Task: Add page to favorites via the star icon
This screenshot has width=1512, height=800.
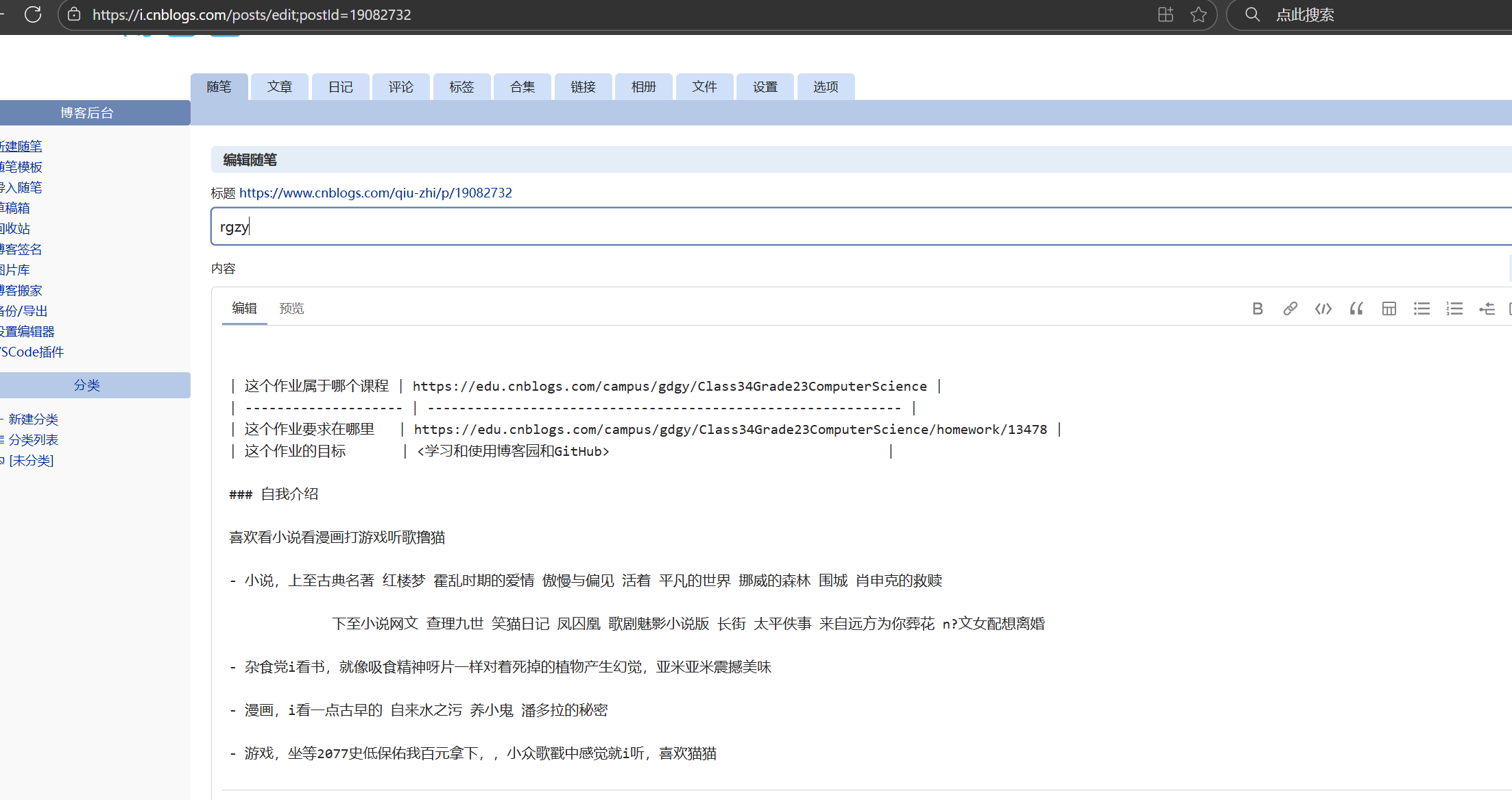Action: tap(1198, 14)
